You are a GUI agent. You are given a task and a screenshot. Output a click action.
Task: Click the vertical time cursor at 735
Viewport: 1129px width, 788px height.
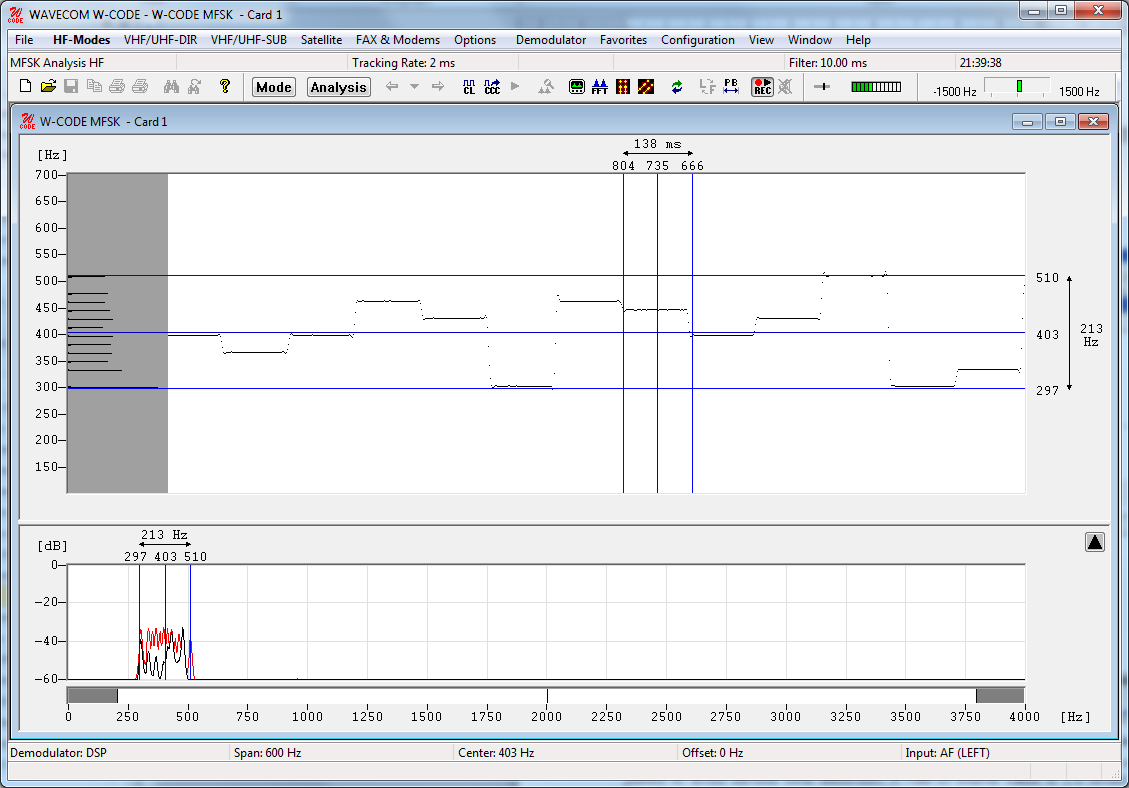(657, 333)
